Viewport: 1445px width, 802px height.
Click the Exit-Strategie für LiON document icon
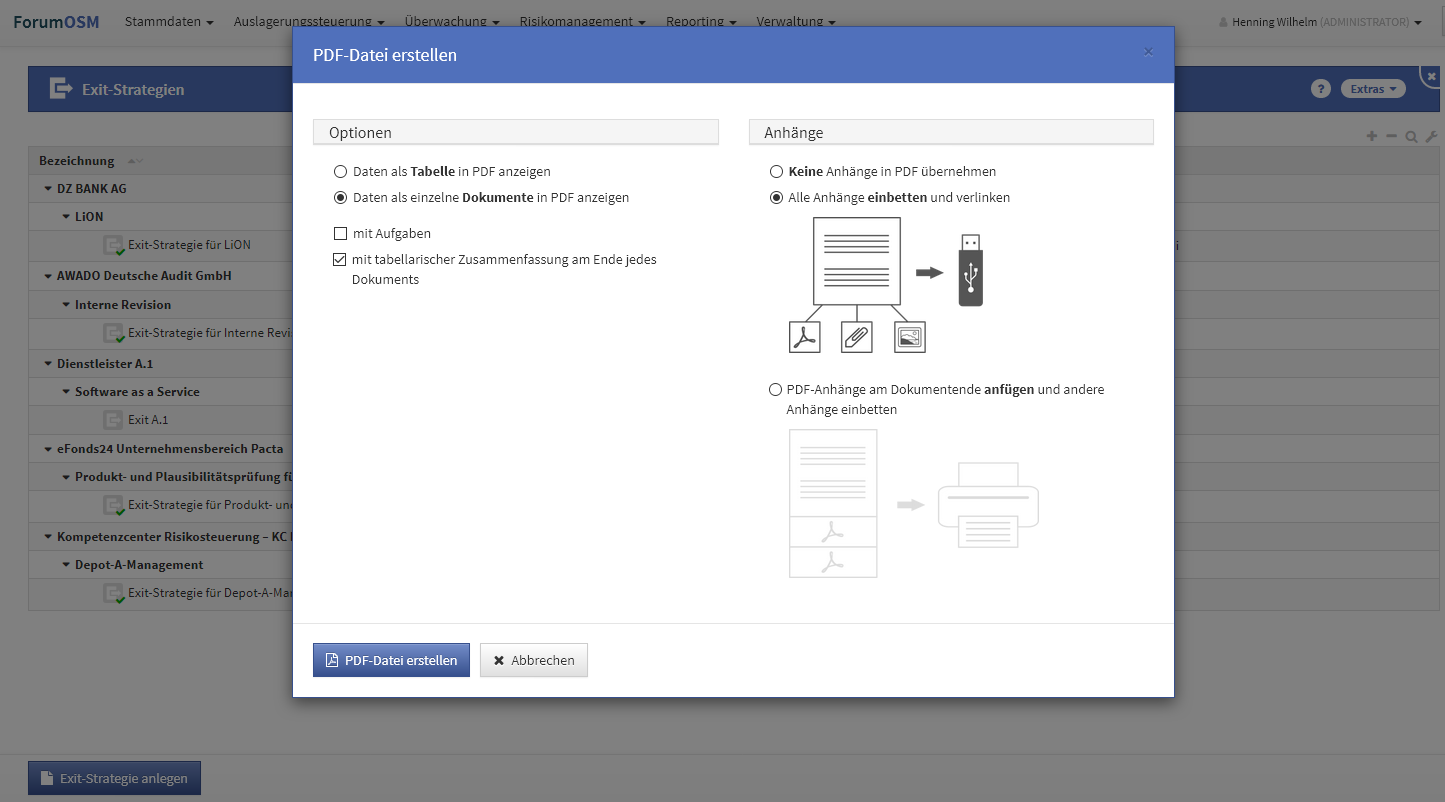point(113,245)
